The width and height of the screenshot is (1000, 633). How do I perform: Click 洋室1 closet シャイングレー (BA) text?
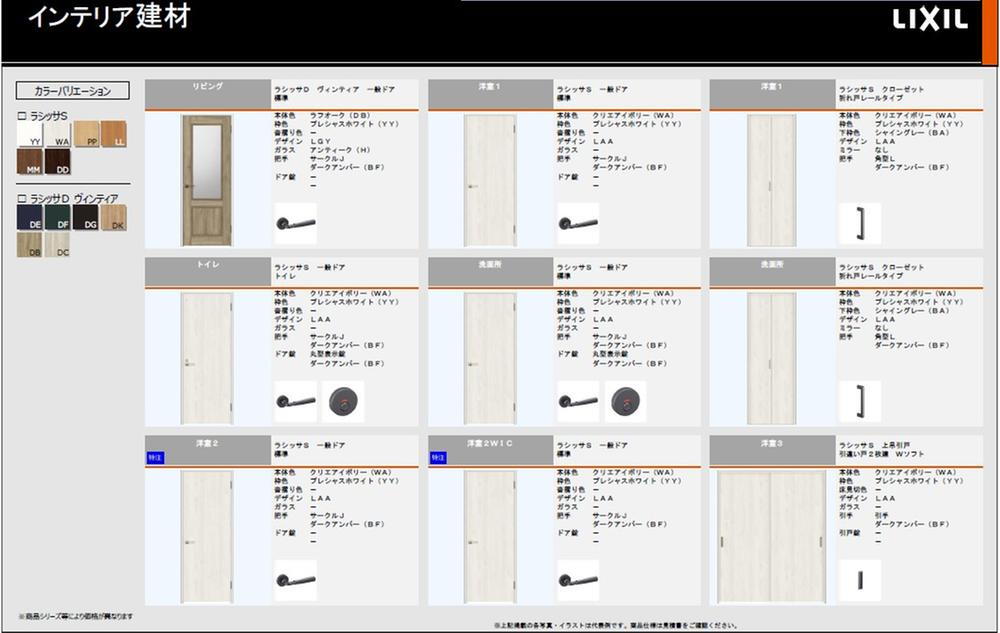click(912, 133)
